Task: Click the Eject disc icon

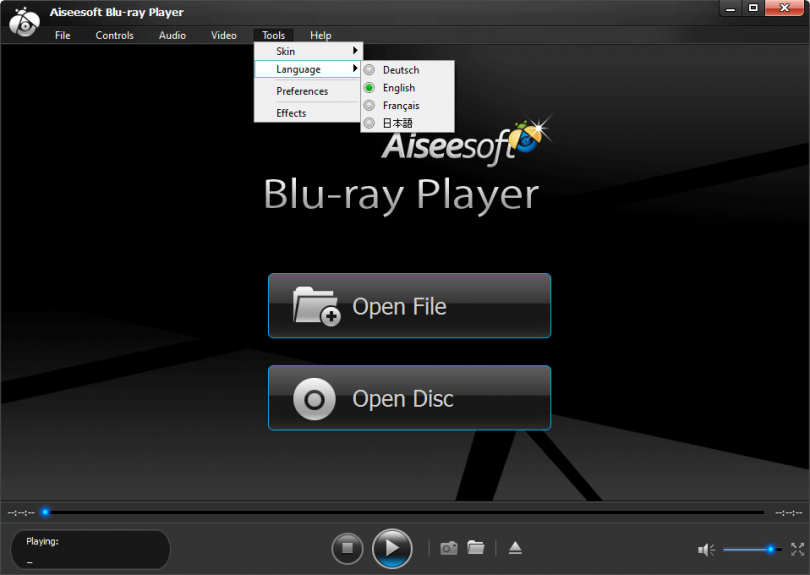Action: tap(515, 548)
